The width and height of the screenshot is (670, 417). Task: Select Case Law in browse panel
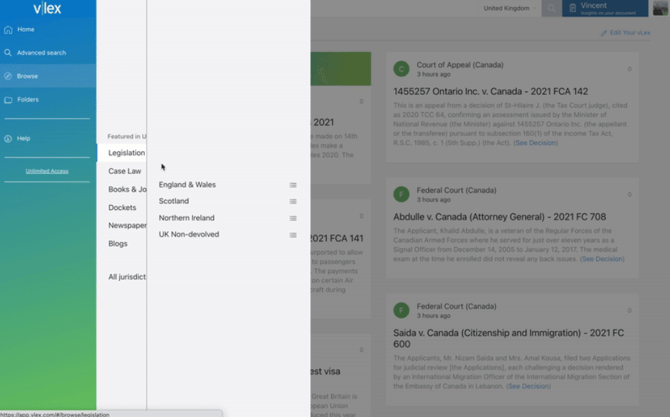pos(124,171)
